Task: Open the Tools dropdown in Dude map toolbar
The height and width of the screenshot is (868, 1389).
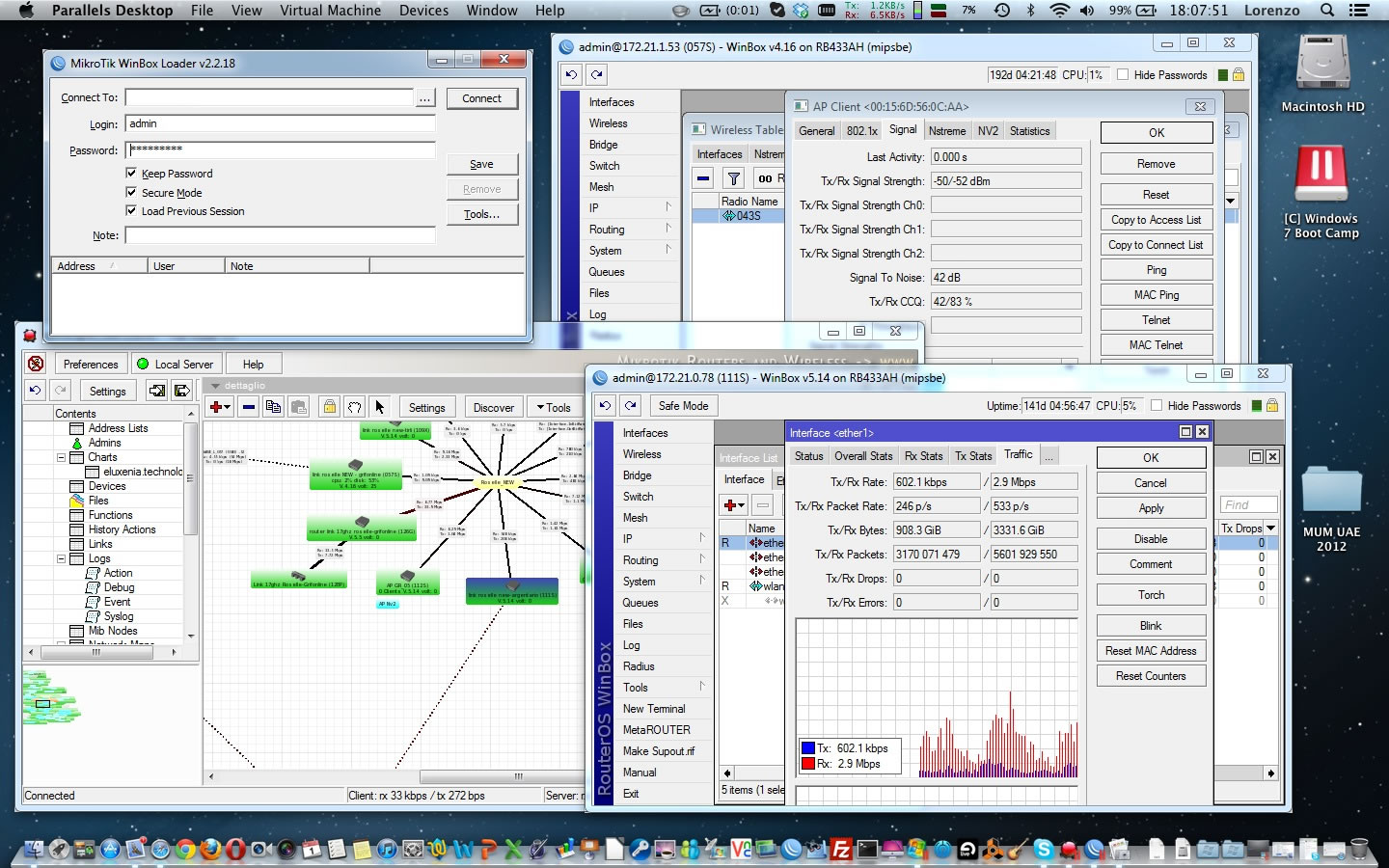Action: coord(554,407)
